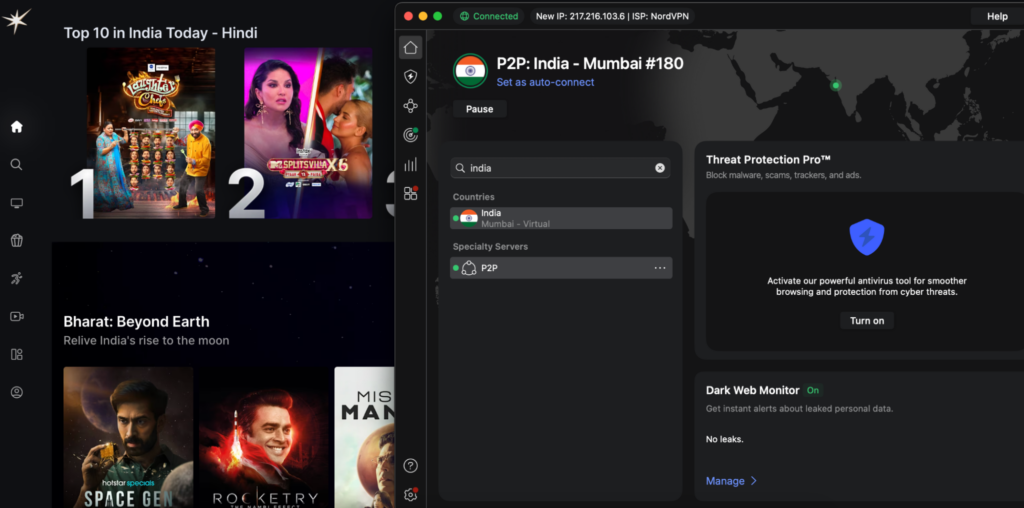The height and width of the screenshot is (508, 1024).
Task: Open the Space Gen poster
Action: pos(129,437)
